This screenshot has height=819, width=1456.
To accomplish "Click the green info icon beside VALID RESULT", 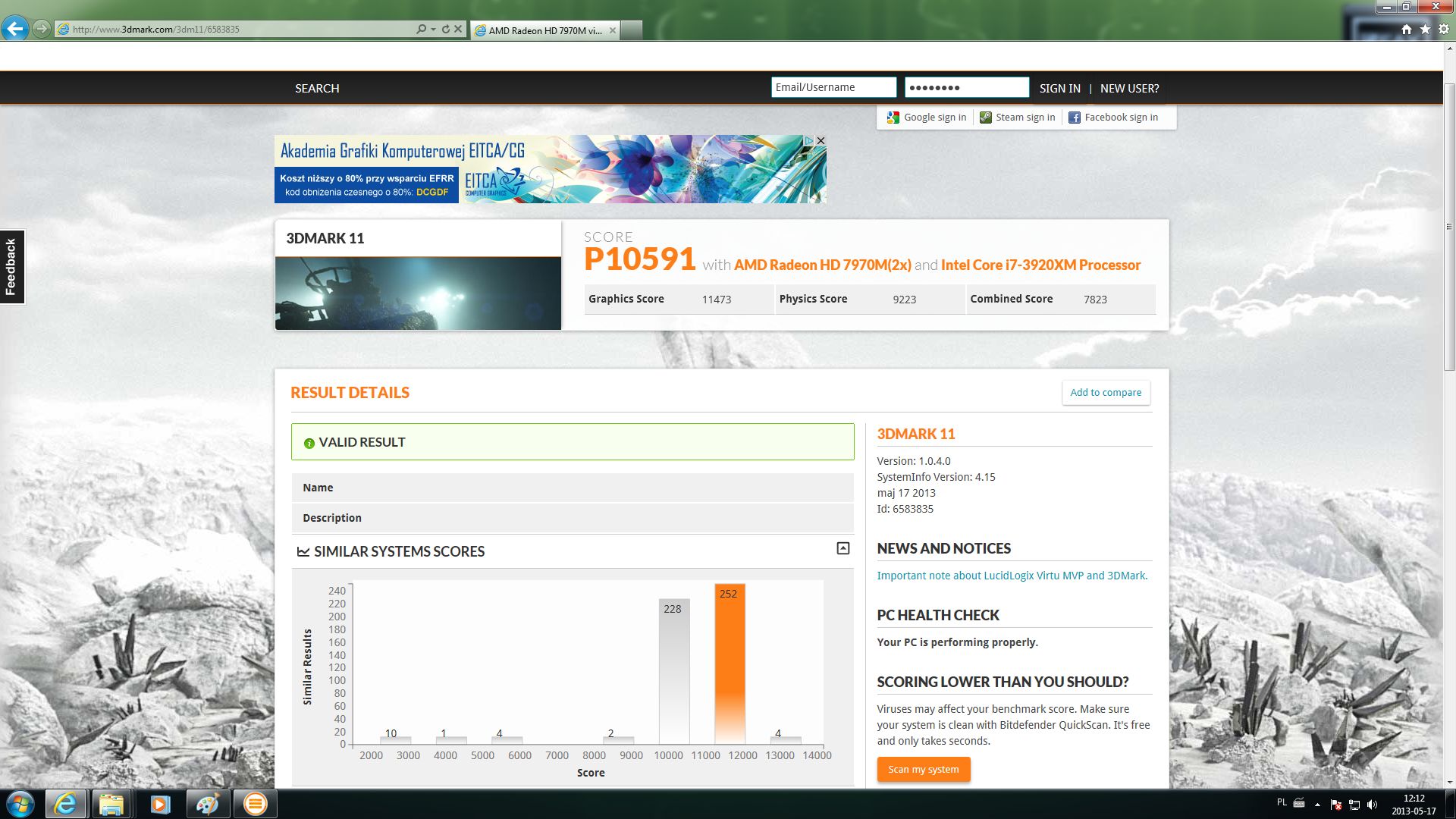I will coord(309,443).
